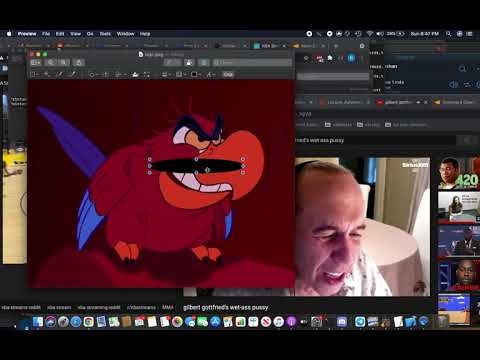The image size is (480, 360).
Task: Open Podcasts from the Dock
Action: click(291, 322)
